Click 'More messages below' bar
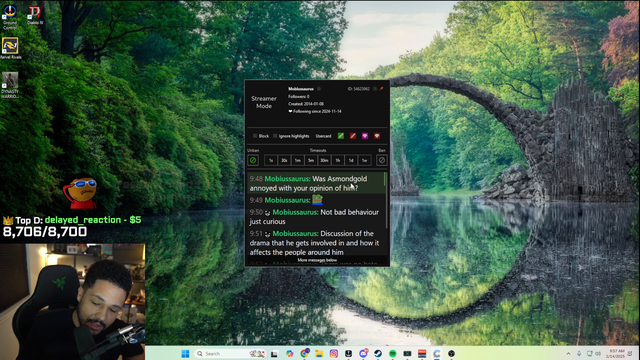 click(317, 260)
